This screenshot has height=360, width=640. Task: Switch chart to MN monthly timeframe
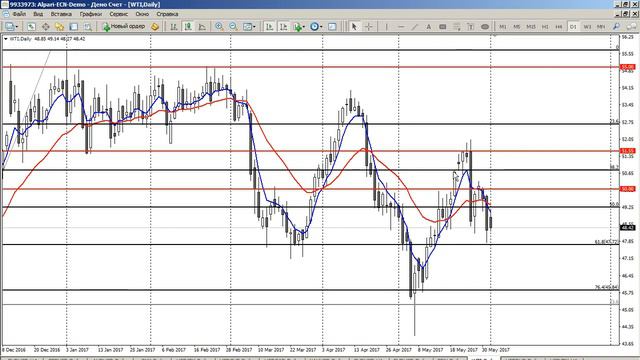tap(601, 27)
